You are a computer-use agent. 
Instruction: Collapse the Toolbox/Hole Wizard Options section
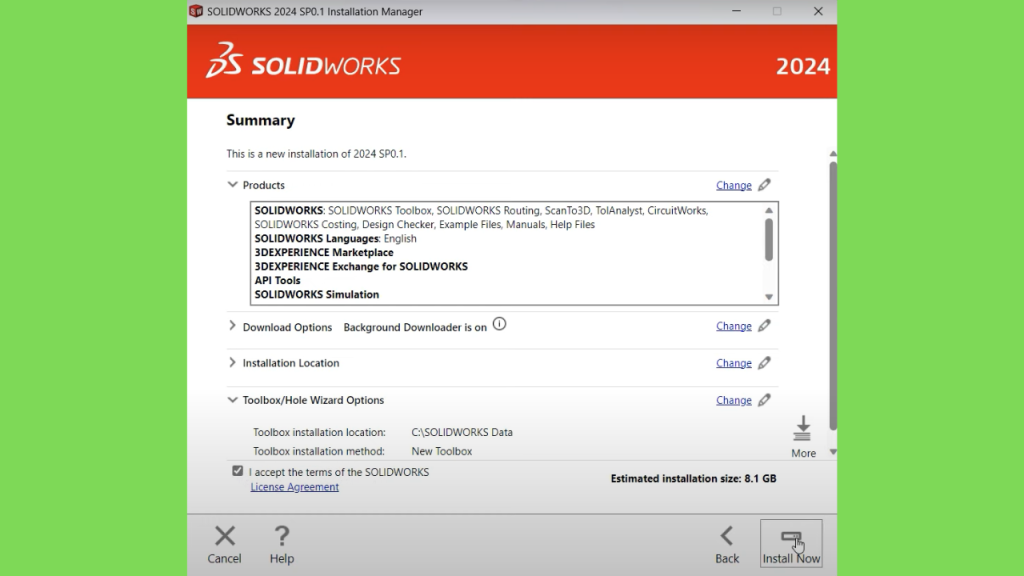[x=232, y=400]
